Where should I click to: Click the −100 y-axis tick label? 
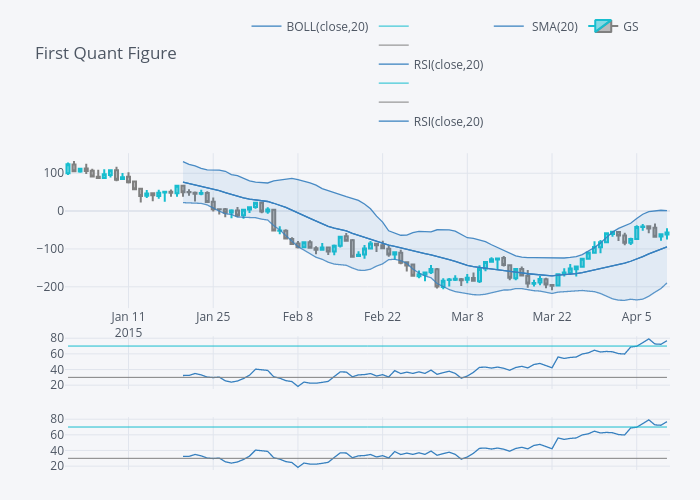point(50,249)
